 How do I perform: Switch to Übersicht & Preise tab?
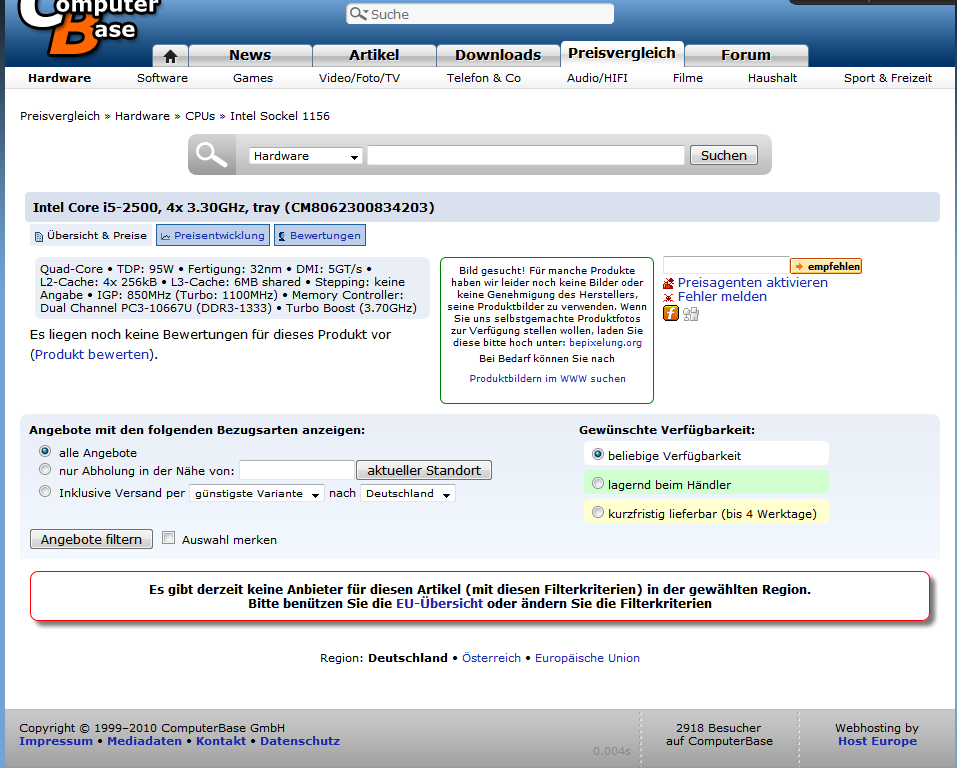click(x=91, y=236)
